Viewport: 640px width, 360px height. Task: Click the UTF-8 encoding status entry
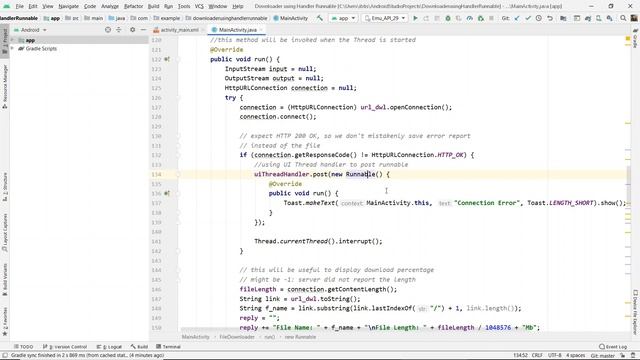[x=554, y=356]
